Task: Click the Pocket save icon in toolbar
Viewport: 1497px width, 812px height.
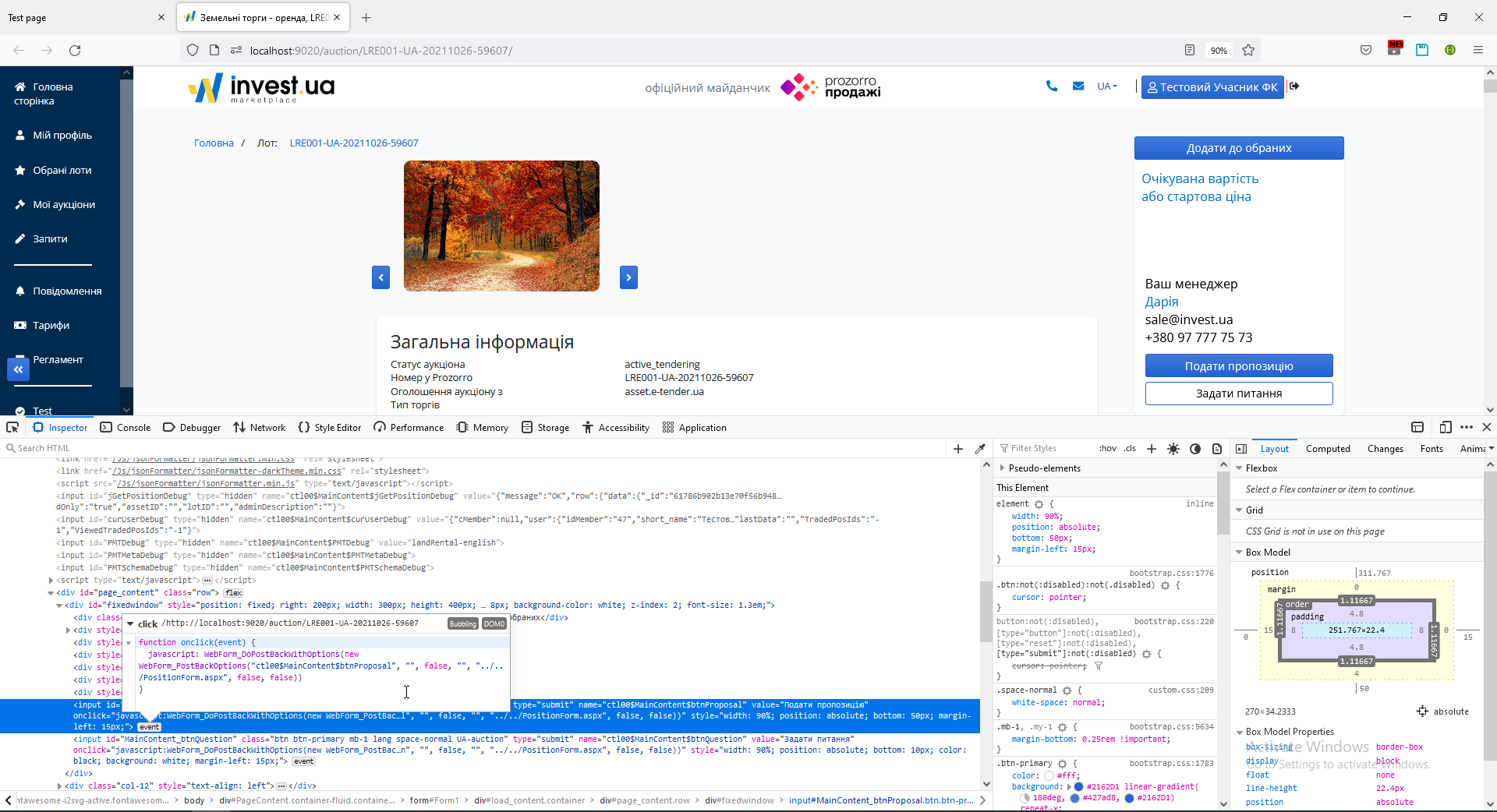Action: point(1366,51)
